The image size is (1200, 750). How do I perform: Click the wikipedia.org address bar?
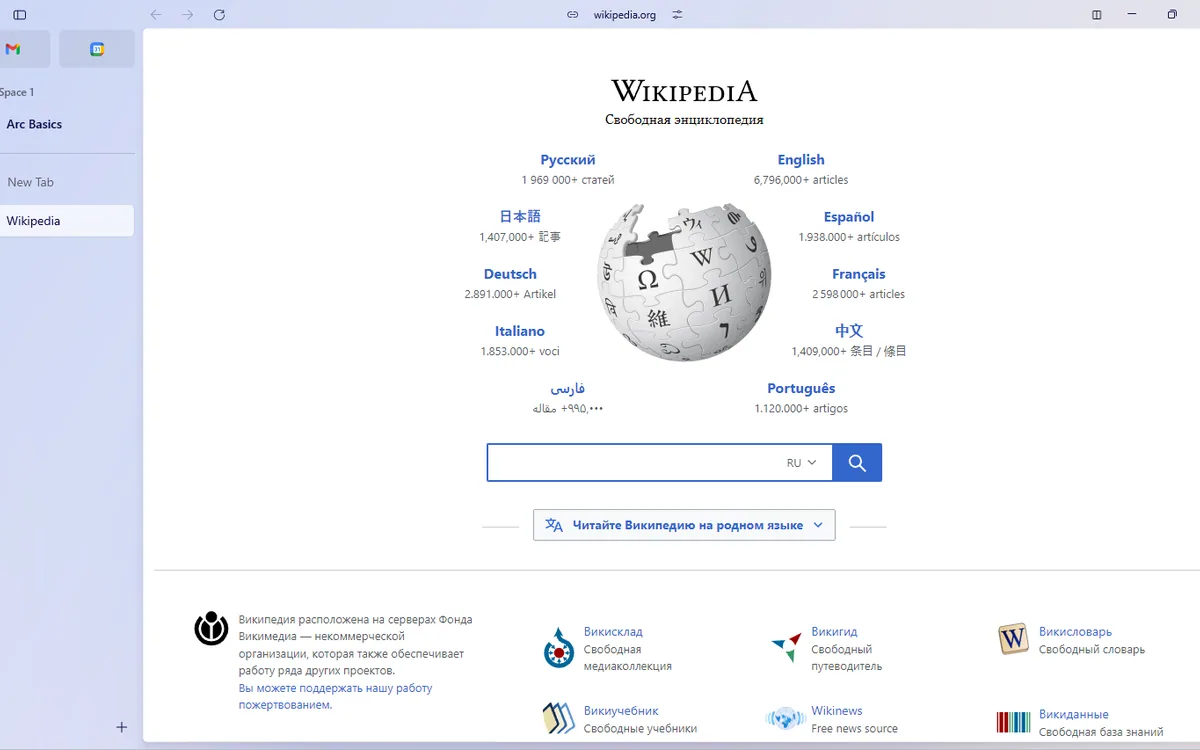pyautogui.click(x=625, y=15)
